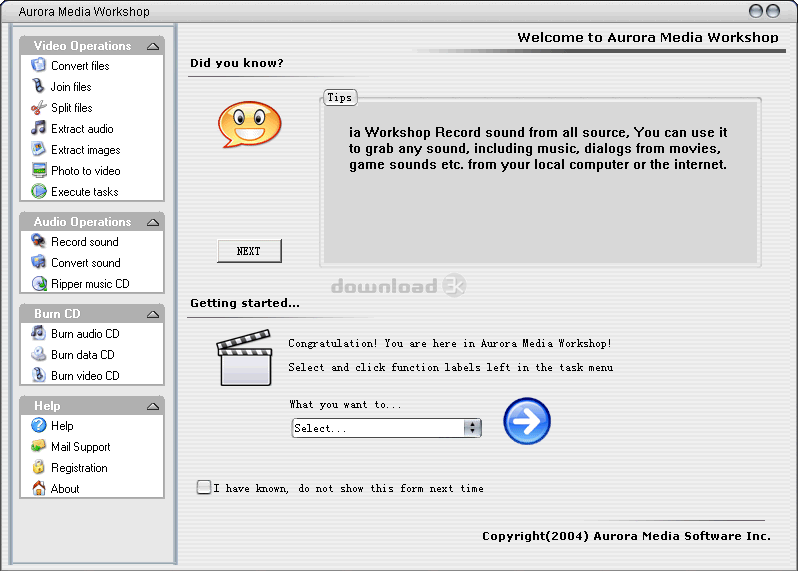Click the Burn audio CD icon
Screen dimensions: 798x571
(x=39, y=333)
